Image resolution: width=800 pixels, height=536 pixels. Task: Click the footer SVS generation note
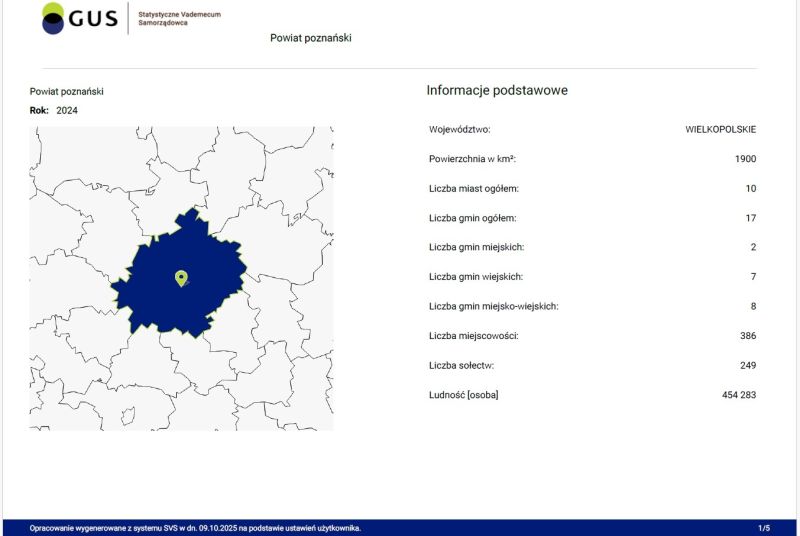pyautogui.click(x=195, y=528)
